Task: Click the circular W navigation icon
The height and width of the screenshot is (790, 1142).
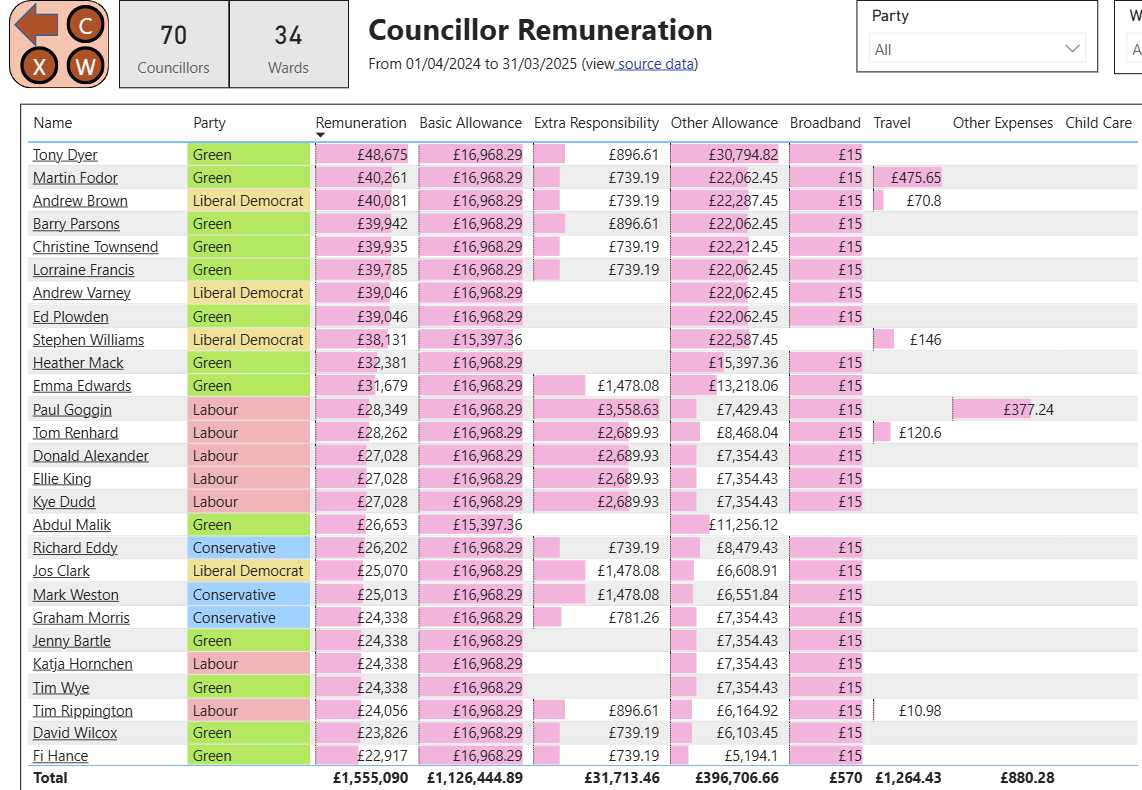Action: pyautogui.click(x=86, y=67)
